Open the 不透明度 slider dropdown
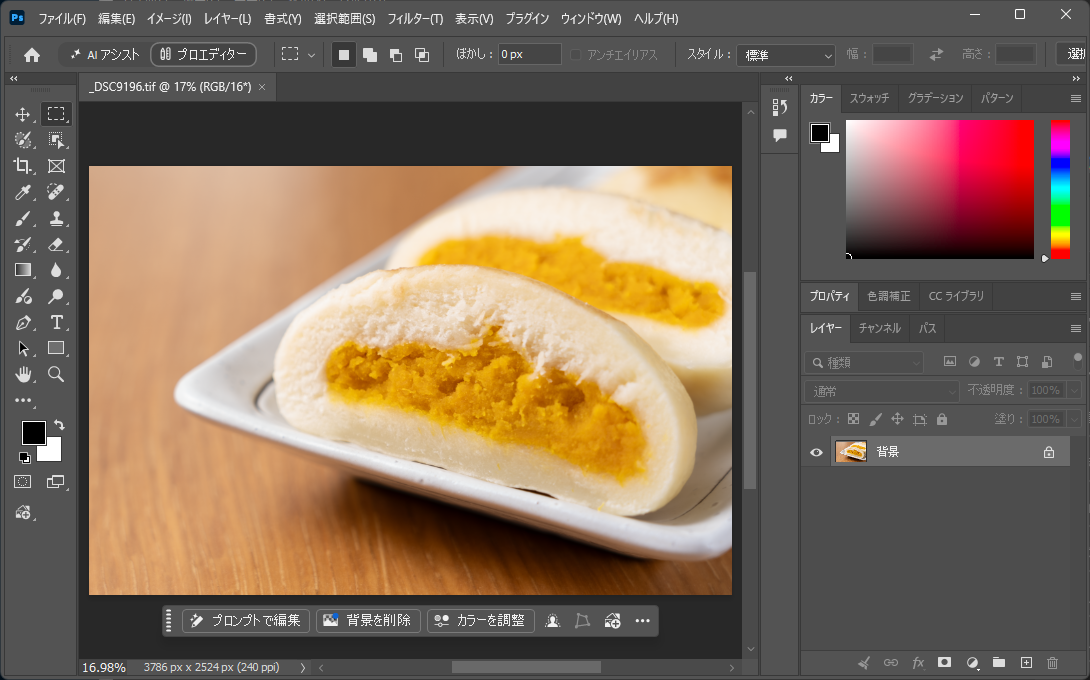Image resolution: width=1090 pixels, height=680 pixels. point(1074,391)
